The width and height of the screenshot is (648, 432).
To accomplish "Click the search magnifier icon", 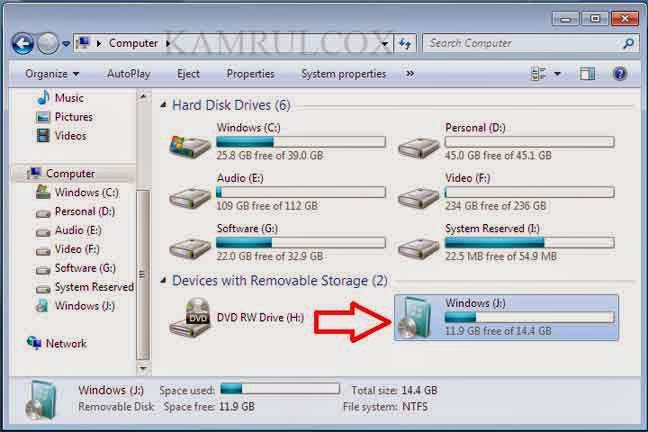I will click(x=628, y=43).
